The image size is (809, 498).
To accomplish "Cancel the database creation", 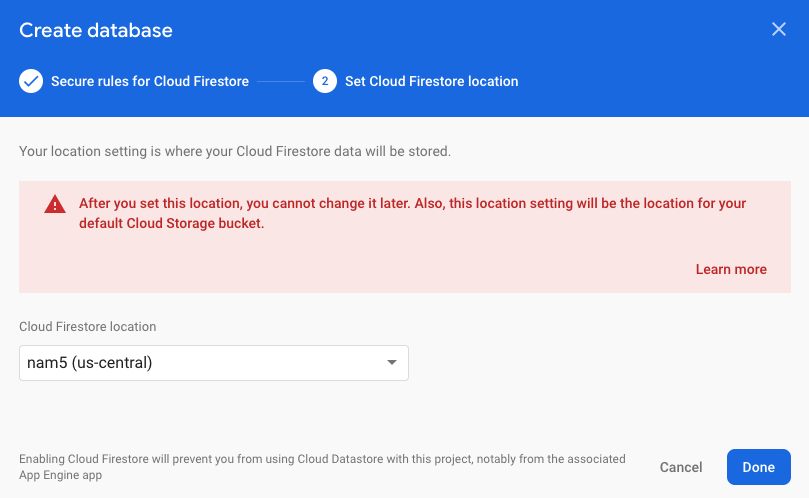I will tap(681, 467).
